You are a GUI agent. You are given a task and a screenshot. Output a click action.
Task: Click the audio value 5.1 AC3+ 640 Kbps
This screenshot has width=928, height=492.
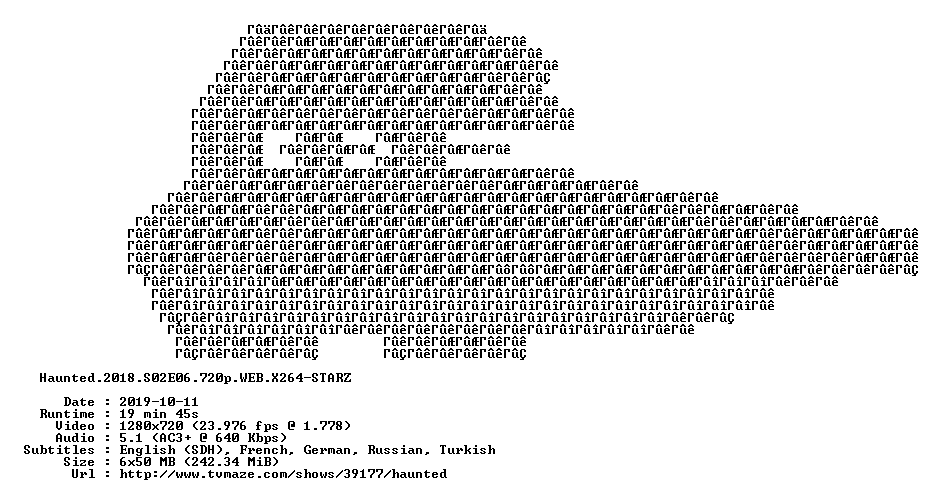[x=203, y=438]
